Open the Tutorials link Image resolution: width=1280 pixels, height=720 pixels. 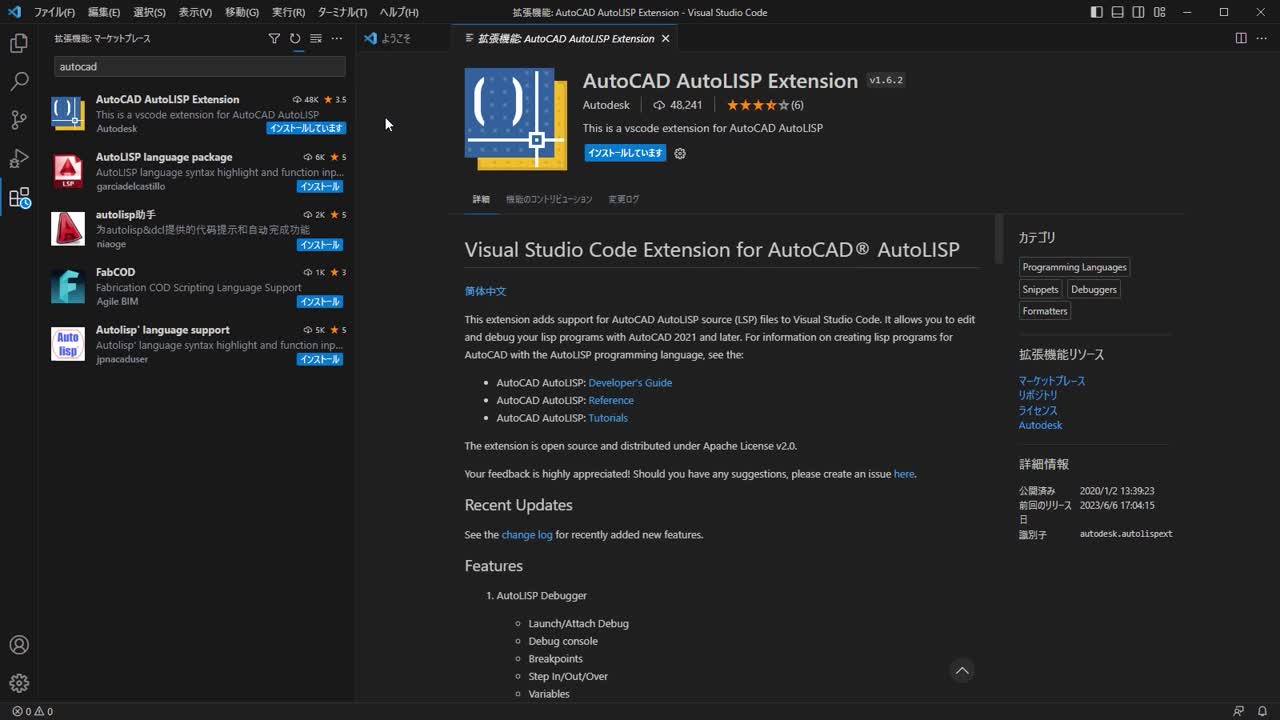(608, 418)
